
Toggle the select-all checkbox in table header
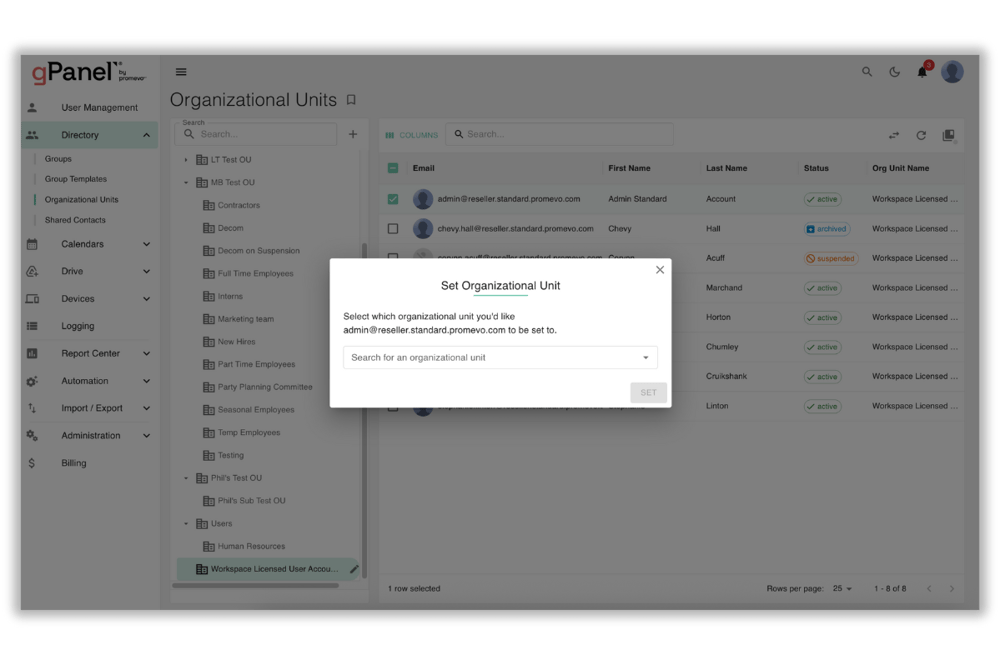[x=393, y=168]
